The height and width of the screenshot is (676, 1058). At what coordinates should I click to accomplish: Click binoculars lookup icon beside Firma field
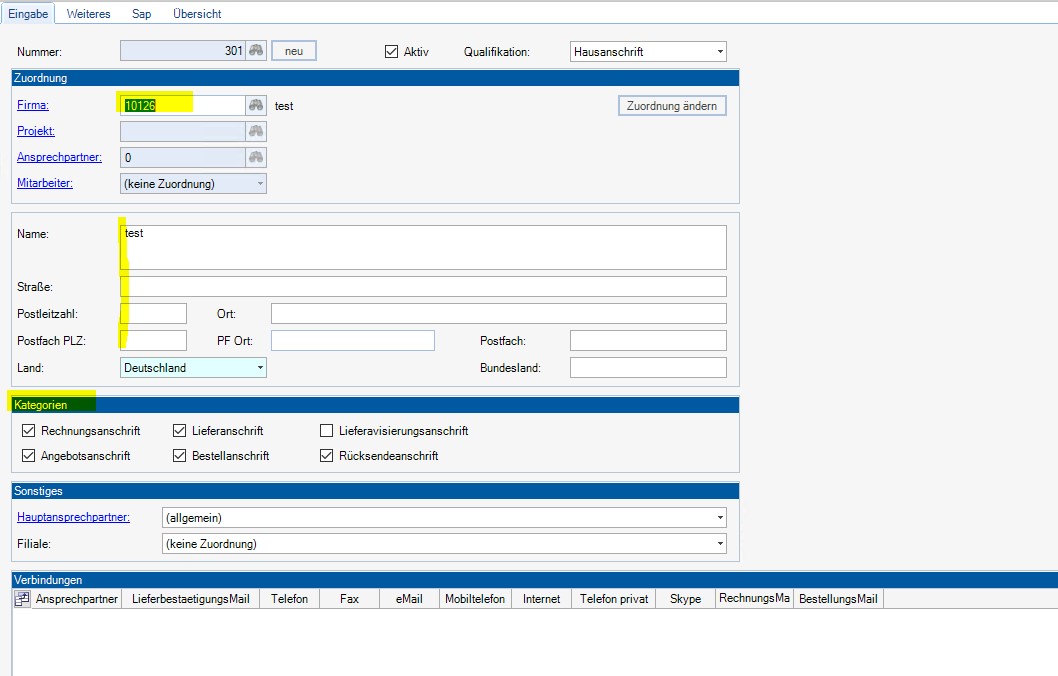256,105
